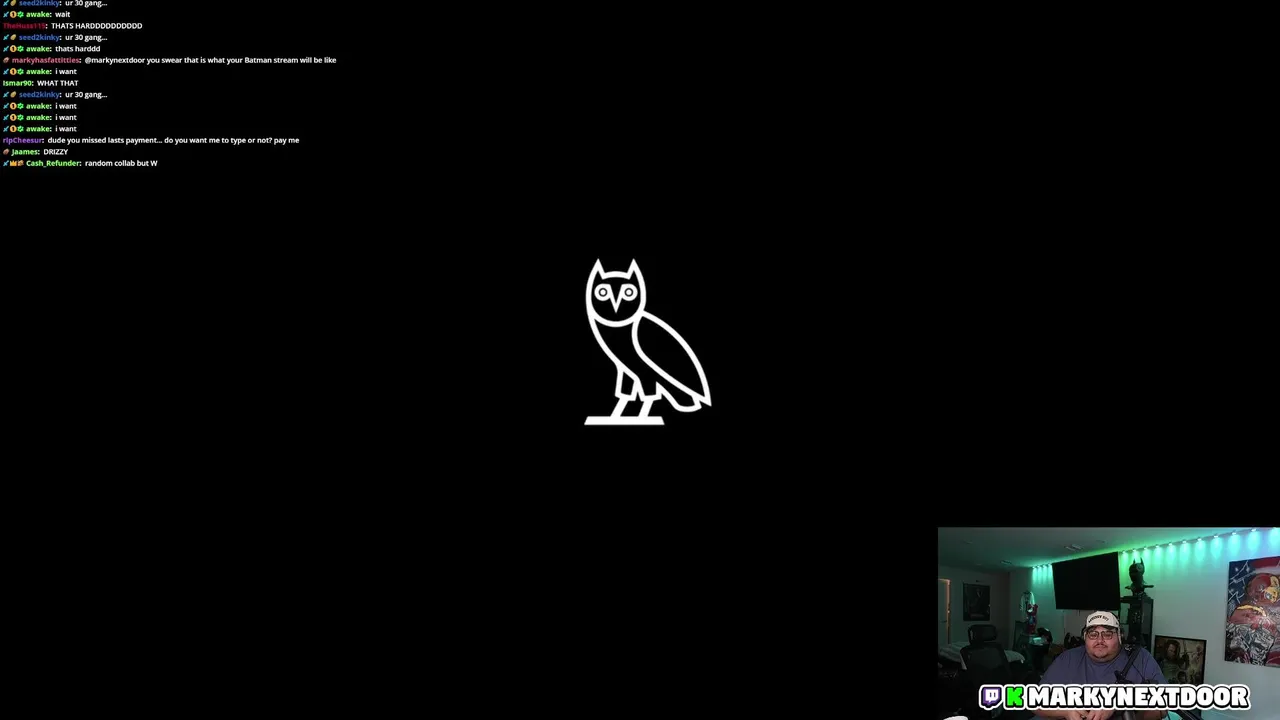
Task: Click the MARKYNEXTDOOR channel name overlay
Action: (x=1137, y=697)
